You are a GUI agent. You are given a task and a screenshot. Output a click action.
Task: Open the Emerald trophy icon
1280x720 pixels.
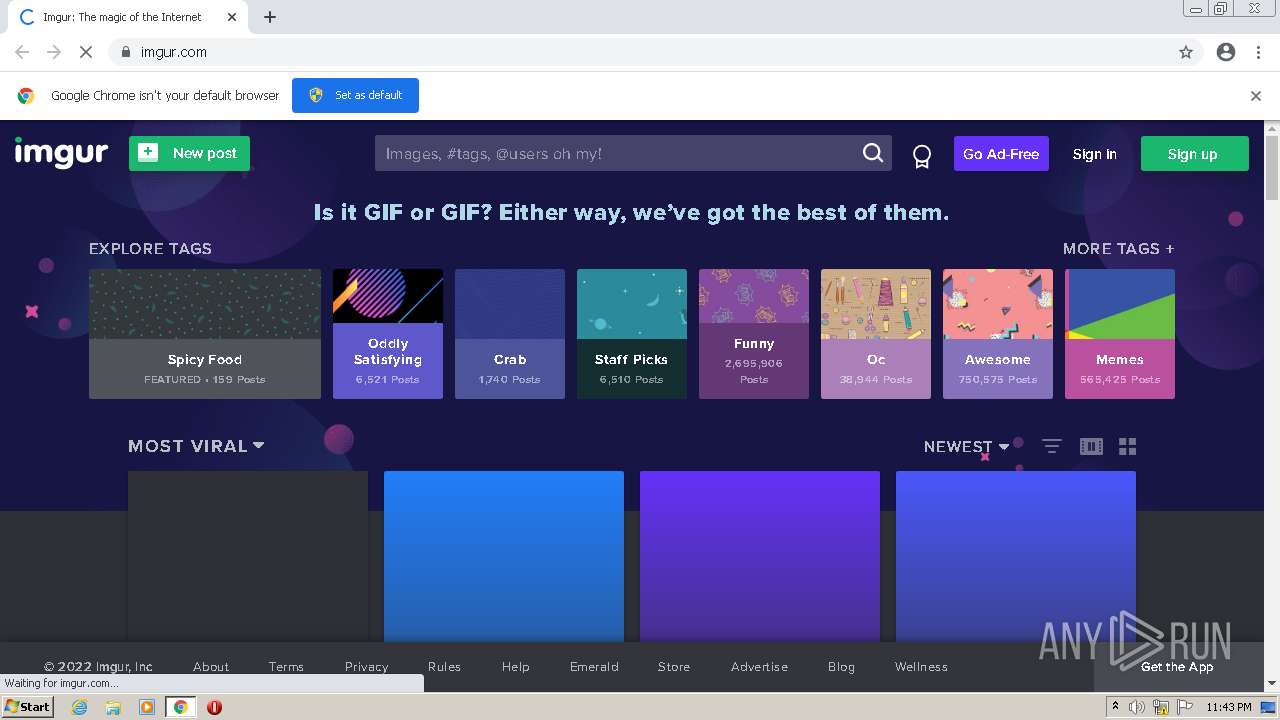[922, 156]
